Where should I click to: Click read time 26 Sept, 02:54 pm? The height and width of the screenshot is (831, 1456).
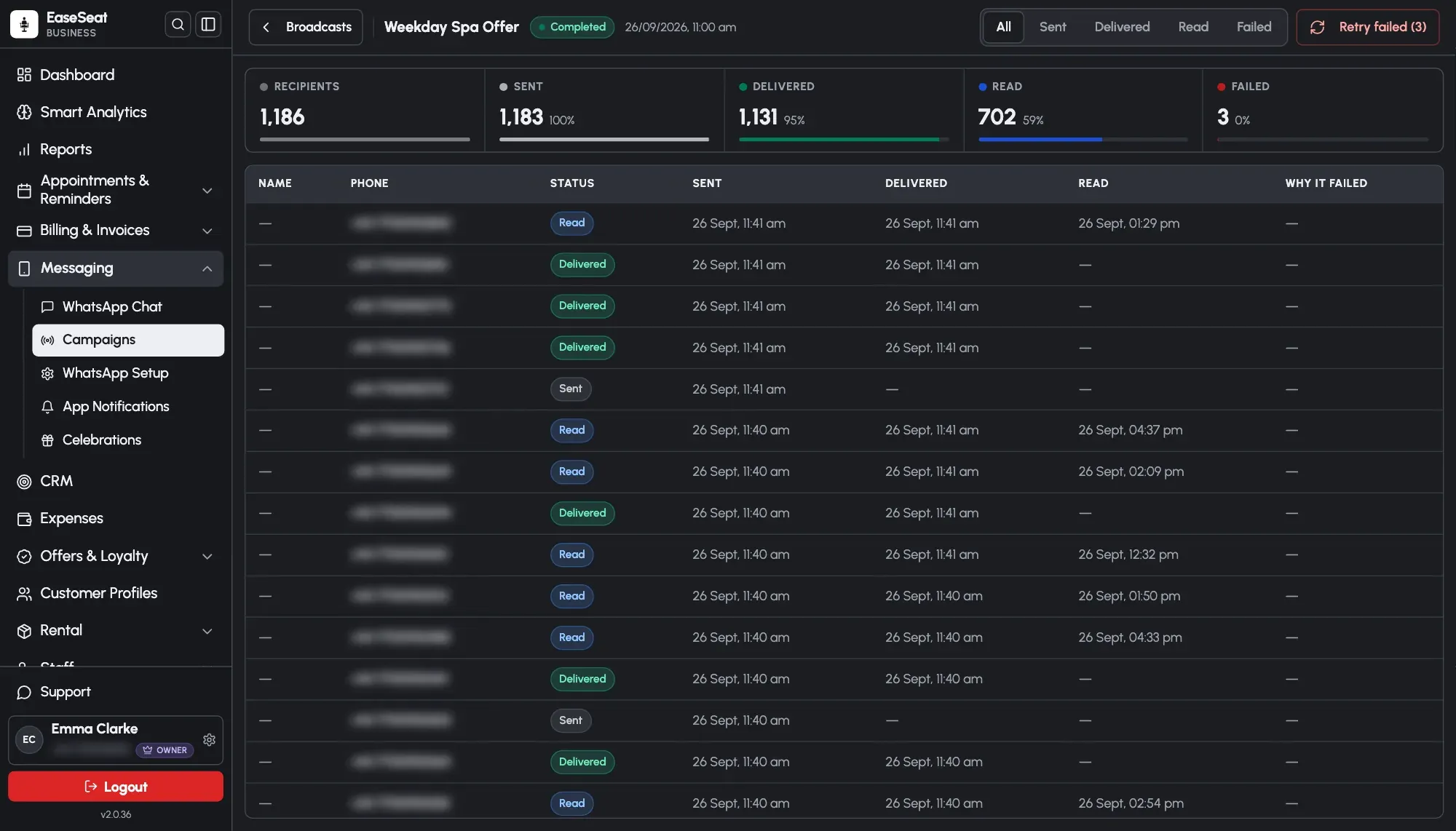click(1131, 803)
